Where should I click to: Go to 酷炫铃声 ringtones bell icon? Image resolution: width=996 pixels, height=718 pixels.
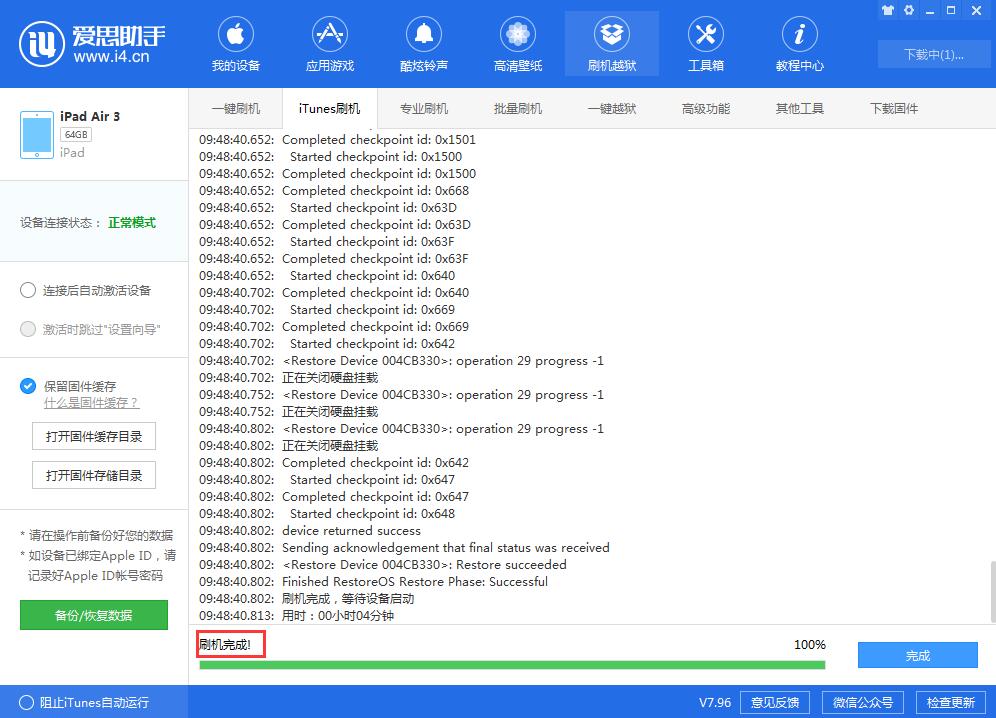(424, 45)
